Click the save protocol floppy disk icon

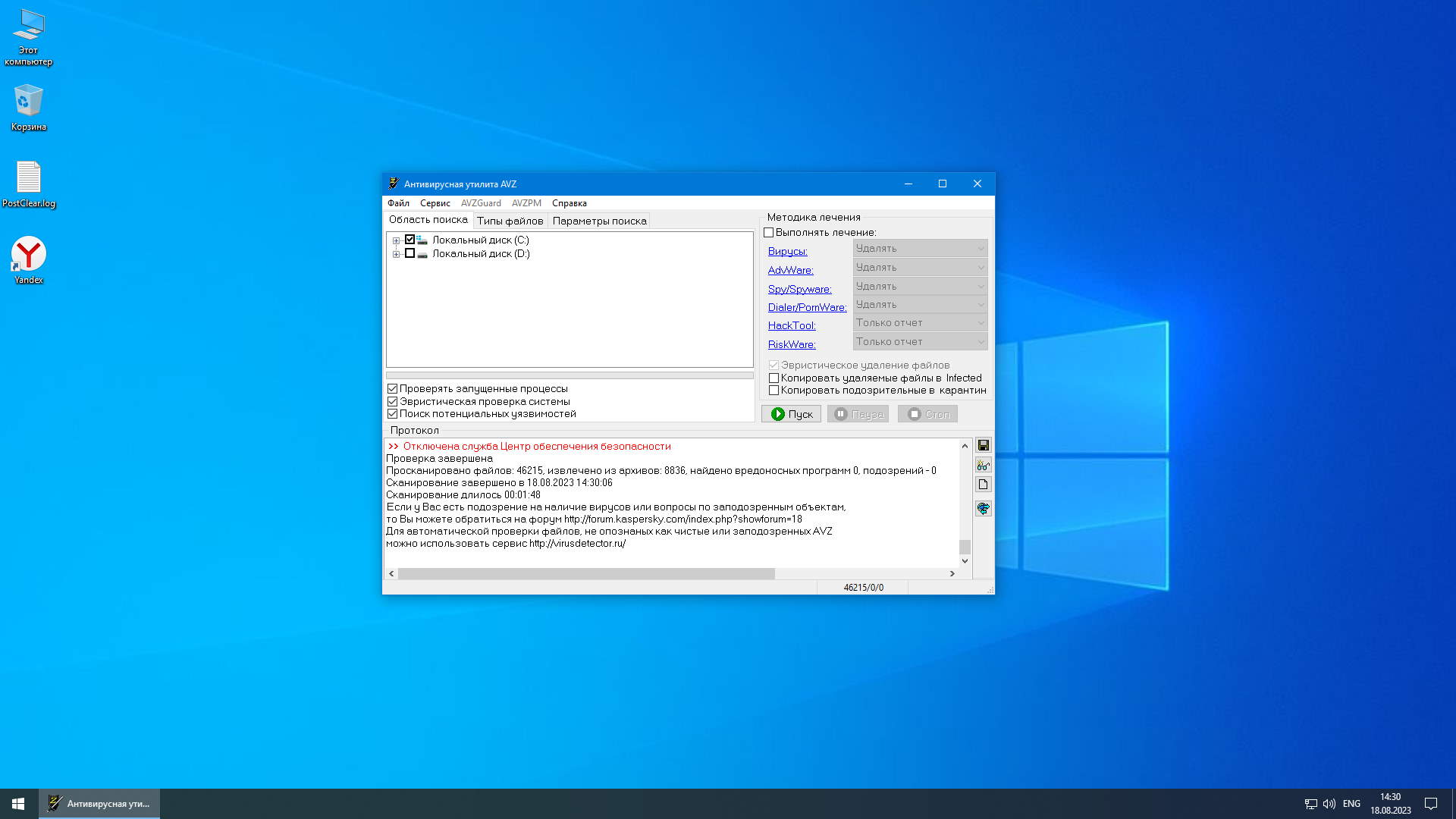(x=983, y=445)
